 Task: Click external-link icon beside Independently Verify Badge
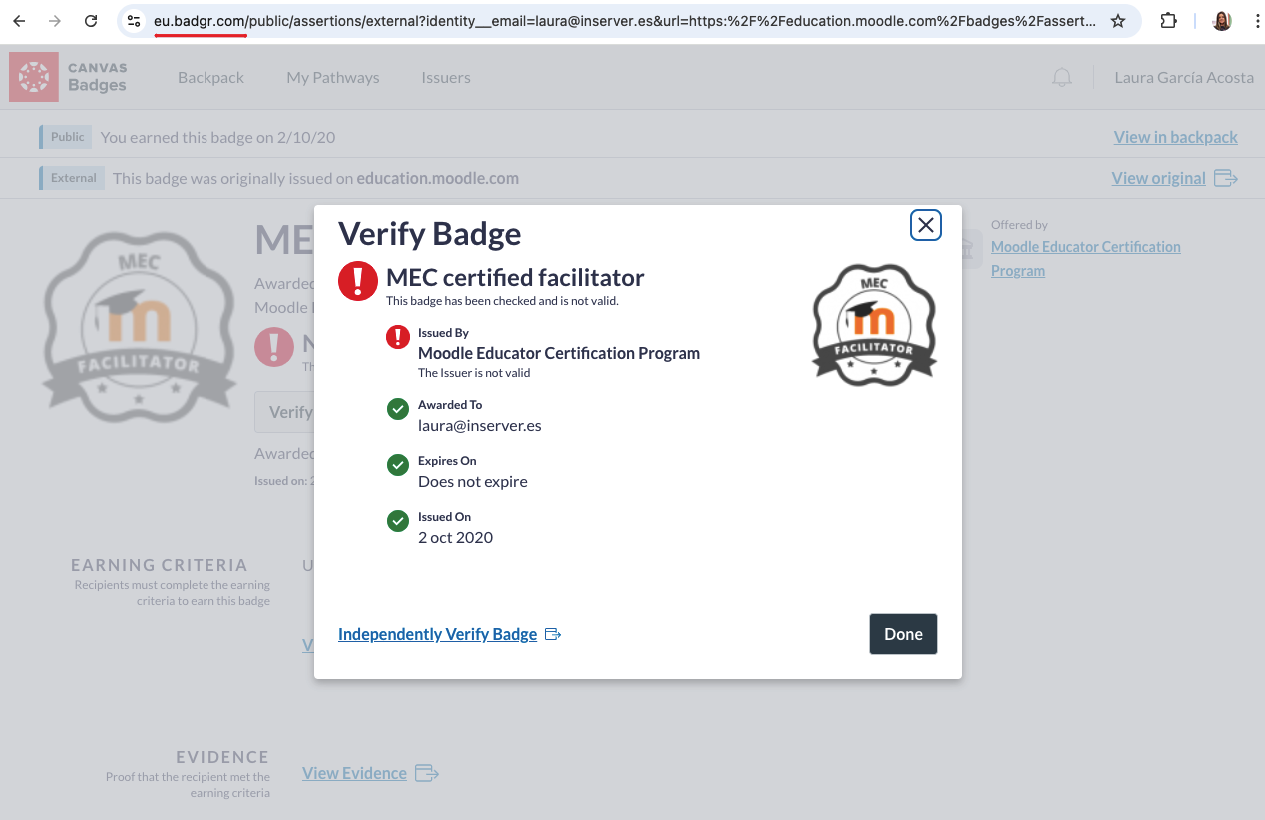(553, 634)
